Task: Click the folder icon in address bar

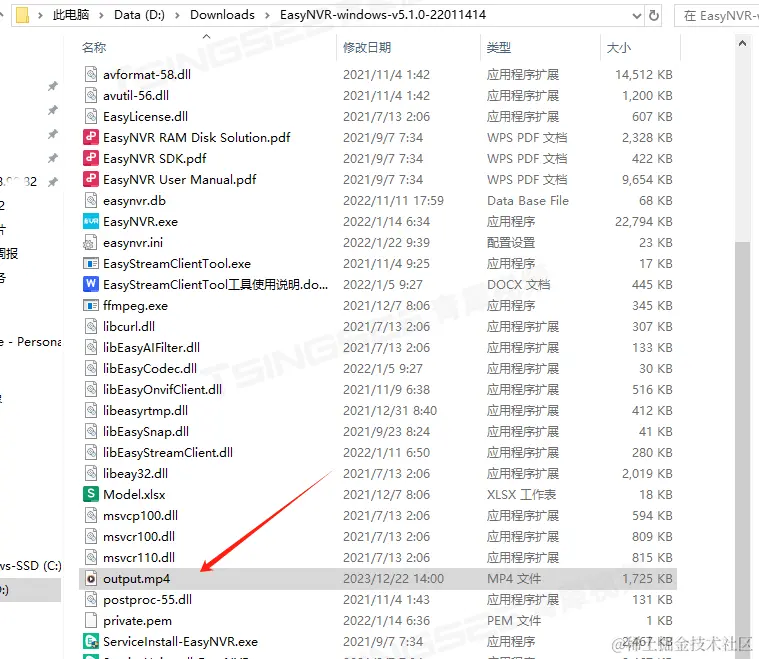Action: coord(22,15)
